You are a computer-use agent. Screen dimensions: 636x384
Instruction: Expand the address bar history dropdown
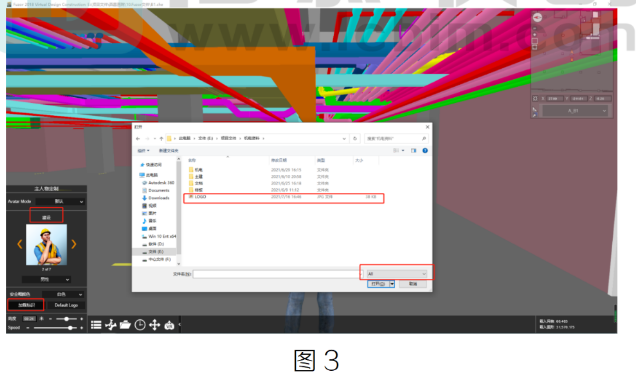[x=344, y=139]
